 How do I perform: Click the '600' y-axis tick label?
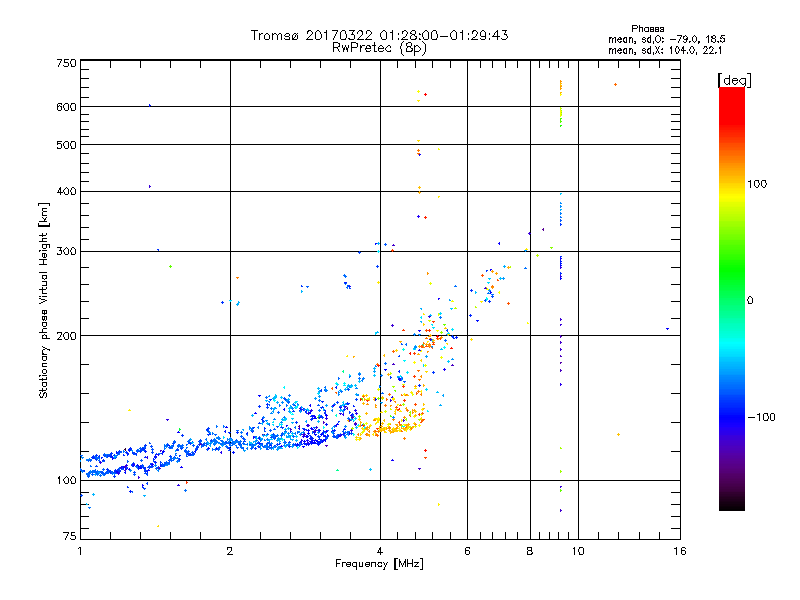click(x=66, y=107)
